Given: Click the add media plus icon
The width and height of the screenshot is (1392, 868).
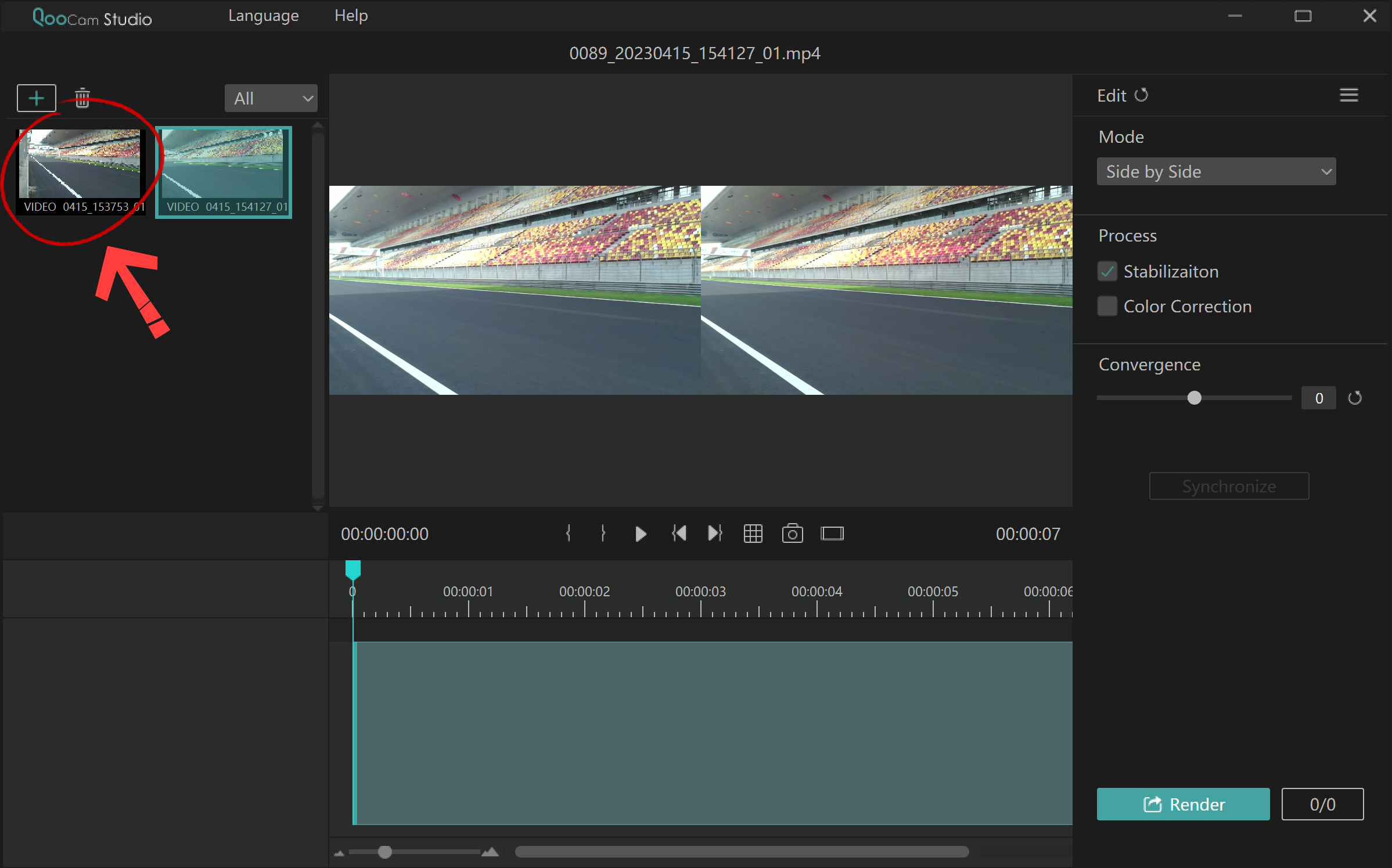Looking at the screenshot, I should click(x=36, y=98).
